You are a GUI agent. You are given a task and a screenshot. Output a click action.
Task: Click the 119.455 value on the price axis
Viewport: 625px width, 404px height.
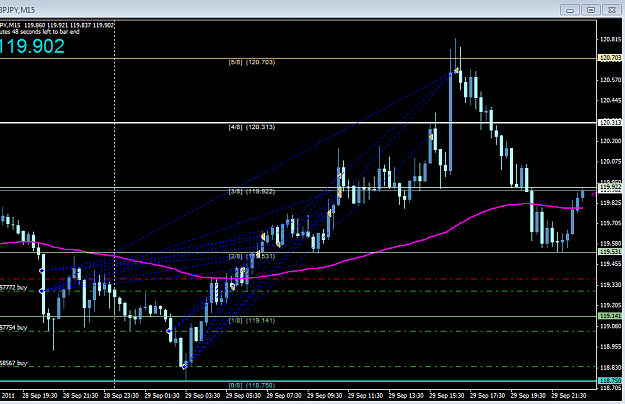[610, 264]
